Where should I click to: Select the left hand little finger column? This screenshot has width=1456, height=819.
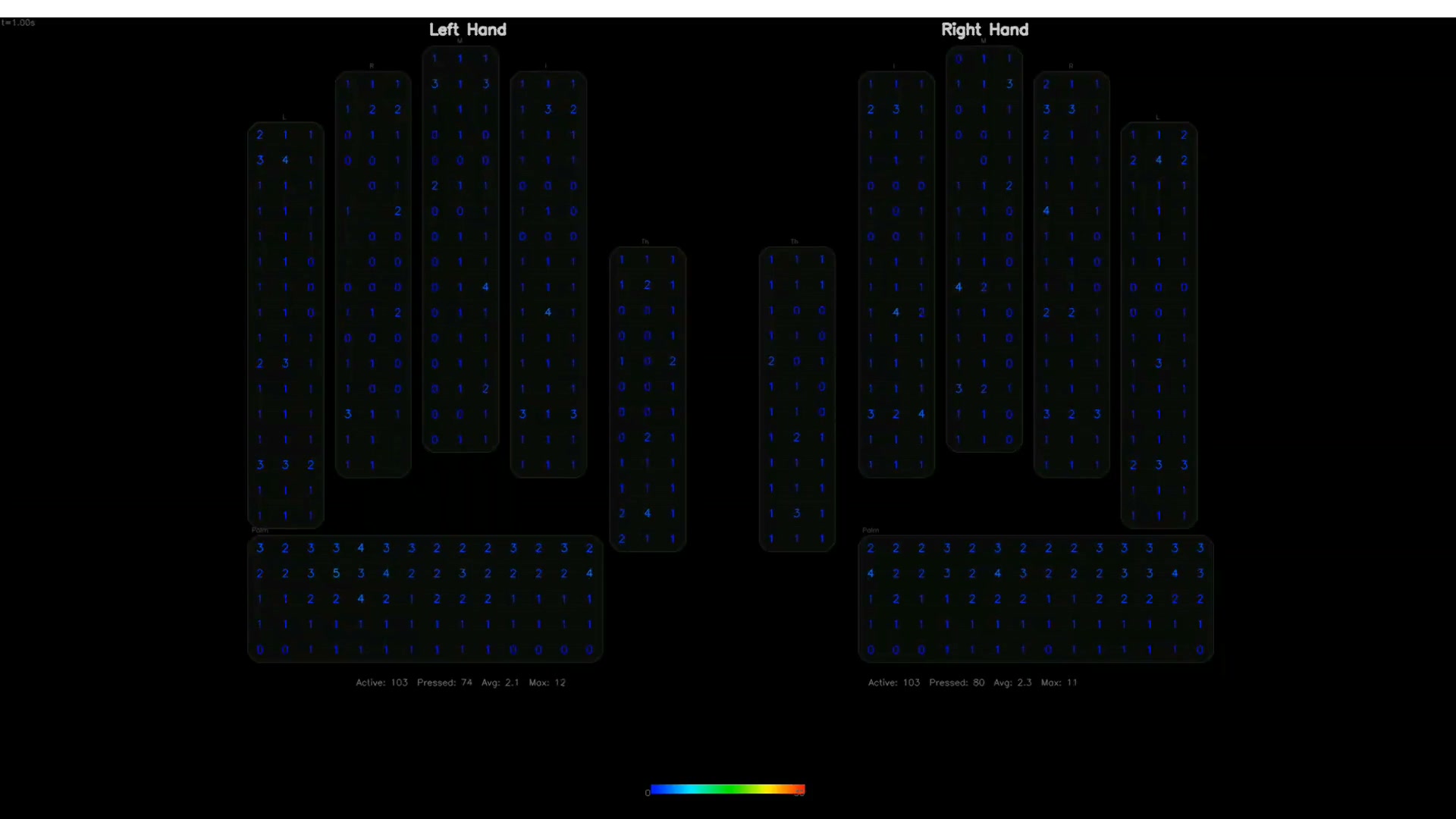pyautogui.click(x=285, y=325)
